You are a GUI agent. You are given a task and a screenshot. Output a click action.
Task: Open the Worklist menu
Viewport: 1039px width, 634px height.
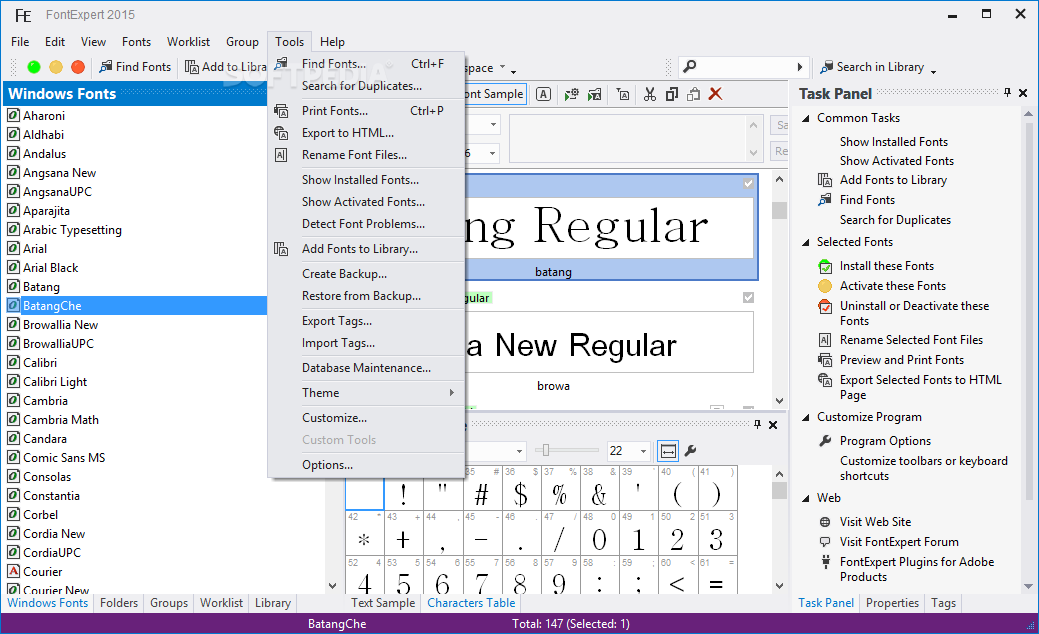coord(188,42)
